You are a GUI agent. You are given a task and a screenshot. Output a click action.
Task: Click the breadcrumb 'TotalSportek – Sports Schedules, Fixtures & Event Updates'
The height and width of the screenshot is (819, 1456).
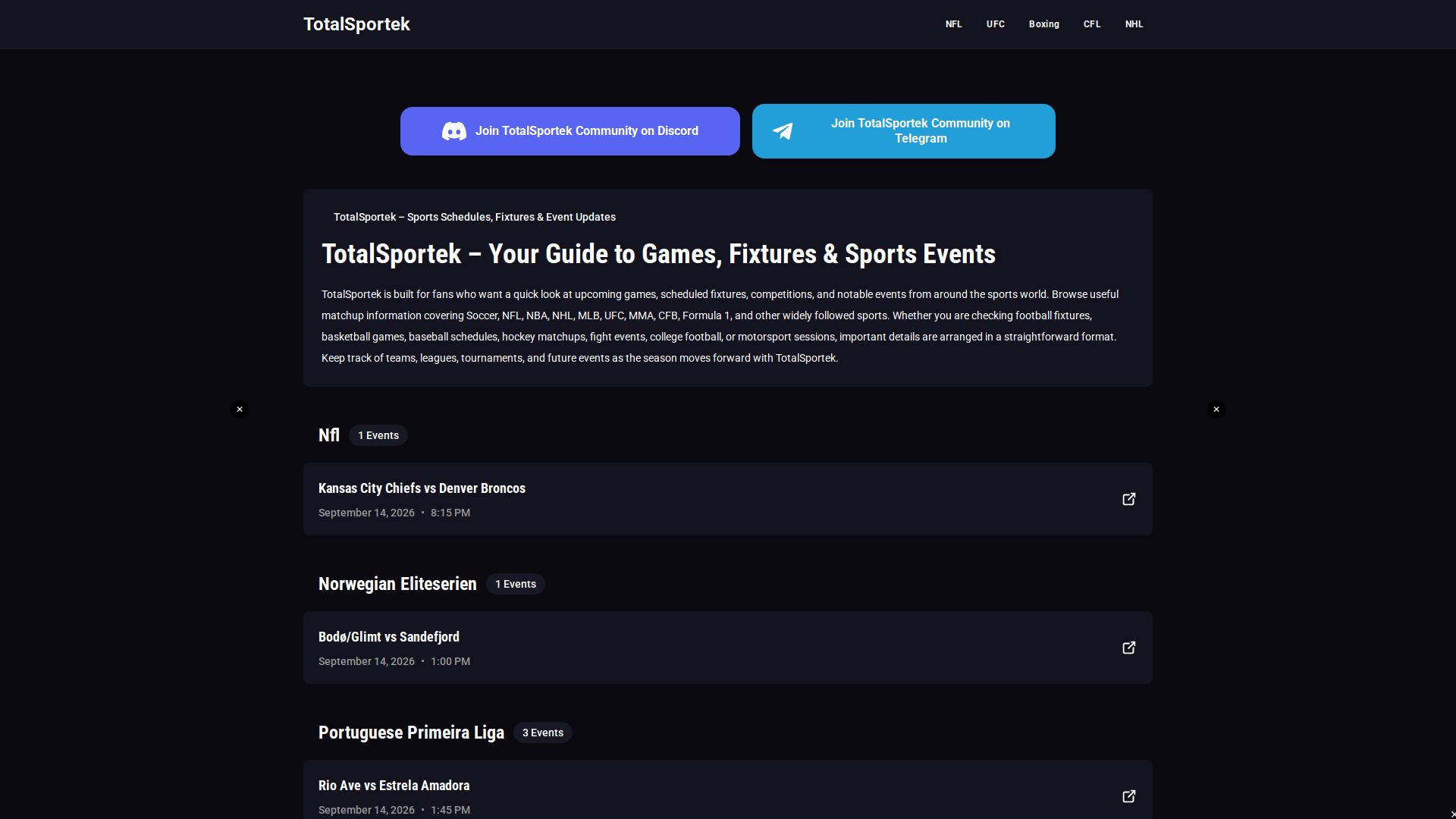pyautogui.click(x=475, y=217)
